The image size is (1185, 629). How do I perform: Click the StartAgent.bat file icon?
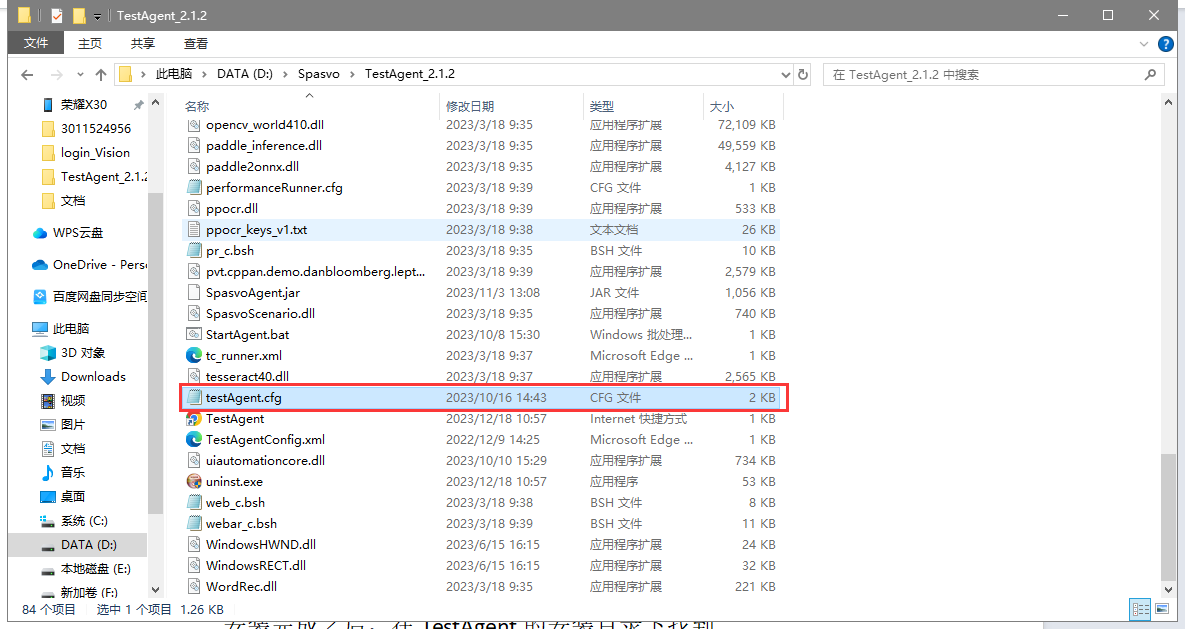(194, 335)
